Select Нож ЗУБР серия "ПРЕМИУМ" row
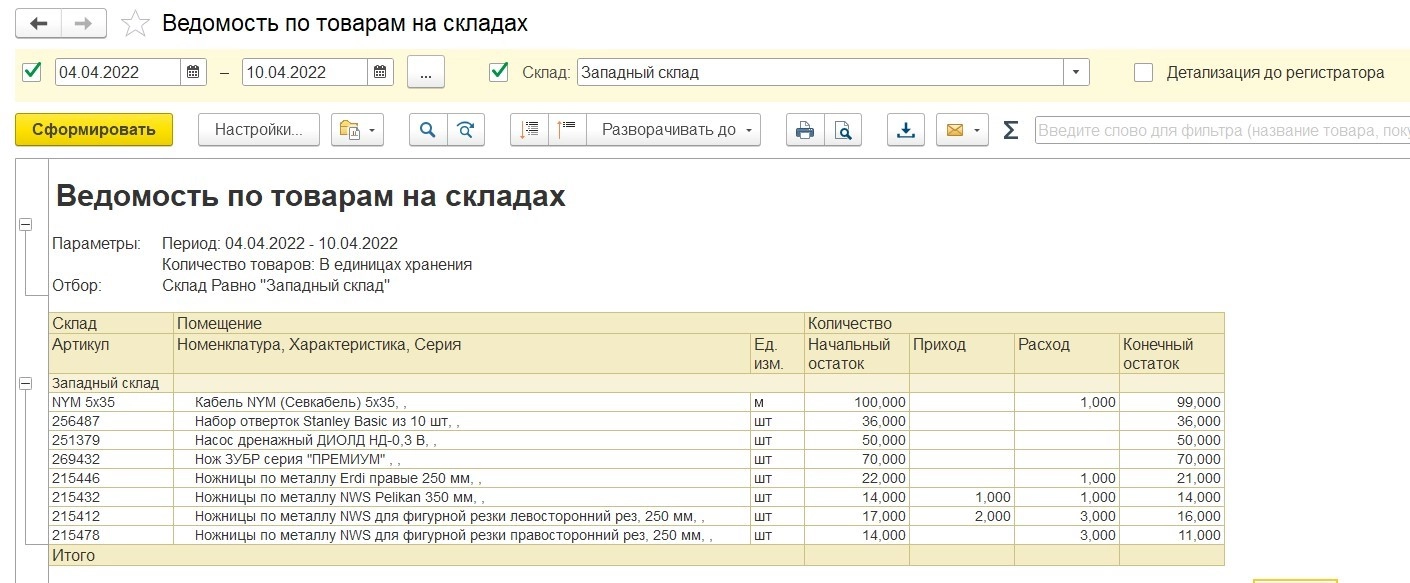This screenshot has height=583, width=1410. pos(636,459)
